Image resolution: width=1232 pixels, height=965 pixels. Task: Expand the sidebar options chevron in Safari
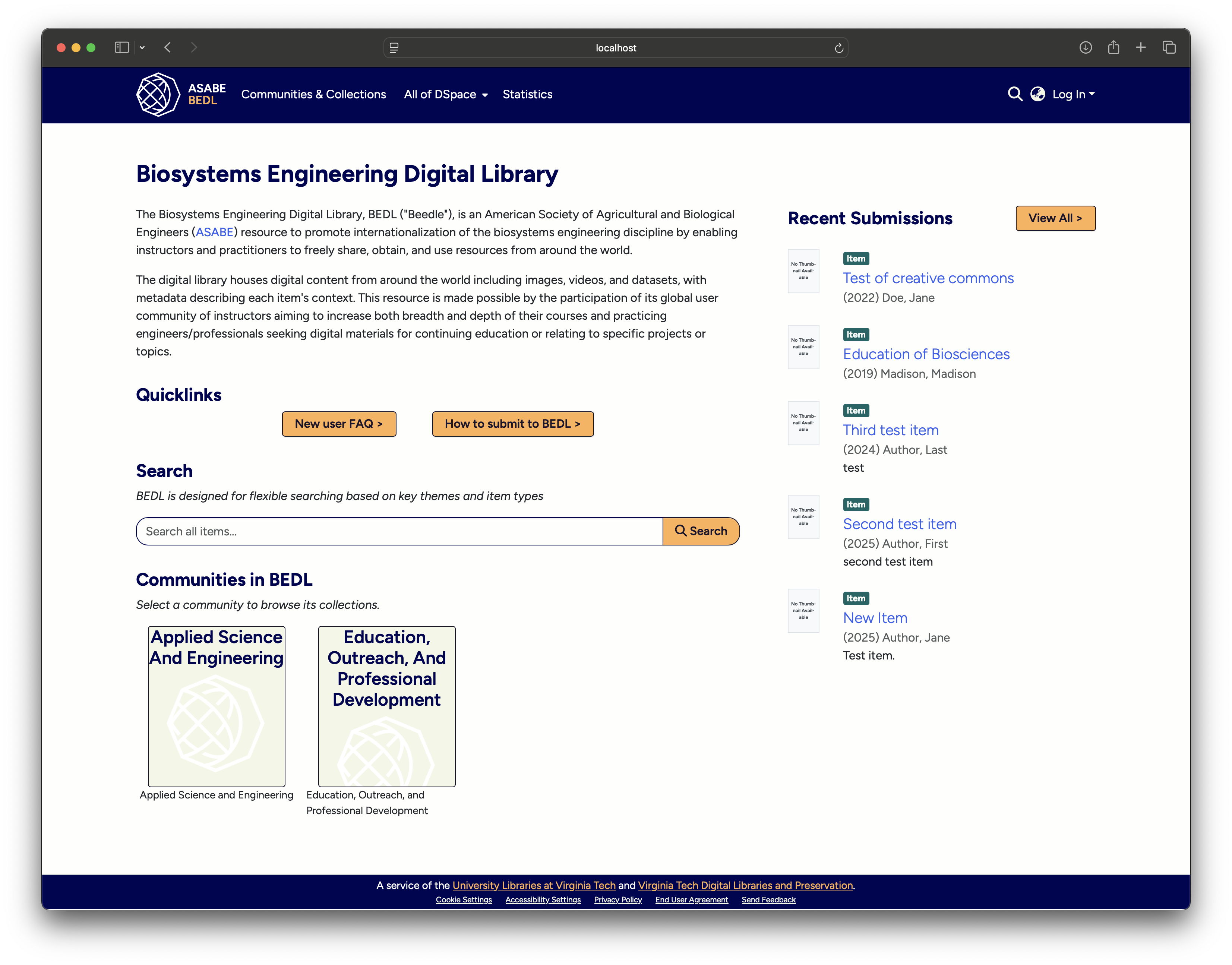[x=142, y=47]
